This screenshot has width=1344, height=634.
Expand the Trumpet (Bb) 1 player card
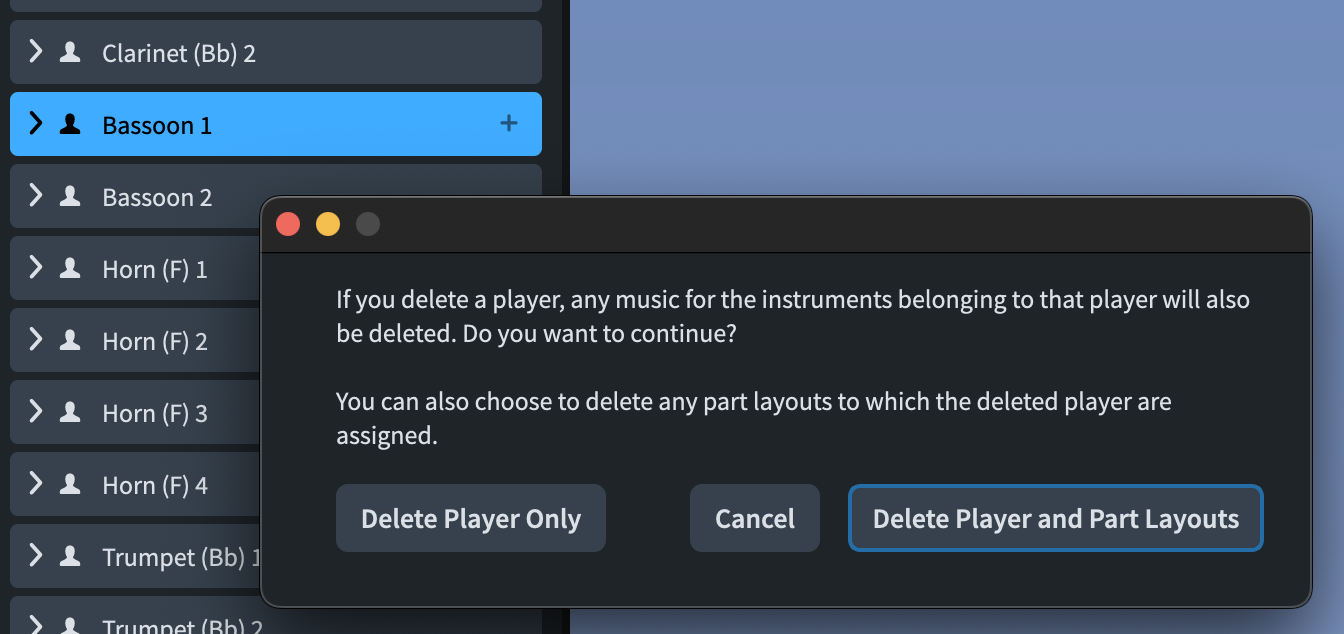pyautogui.click(x=36, y=556)
